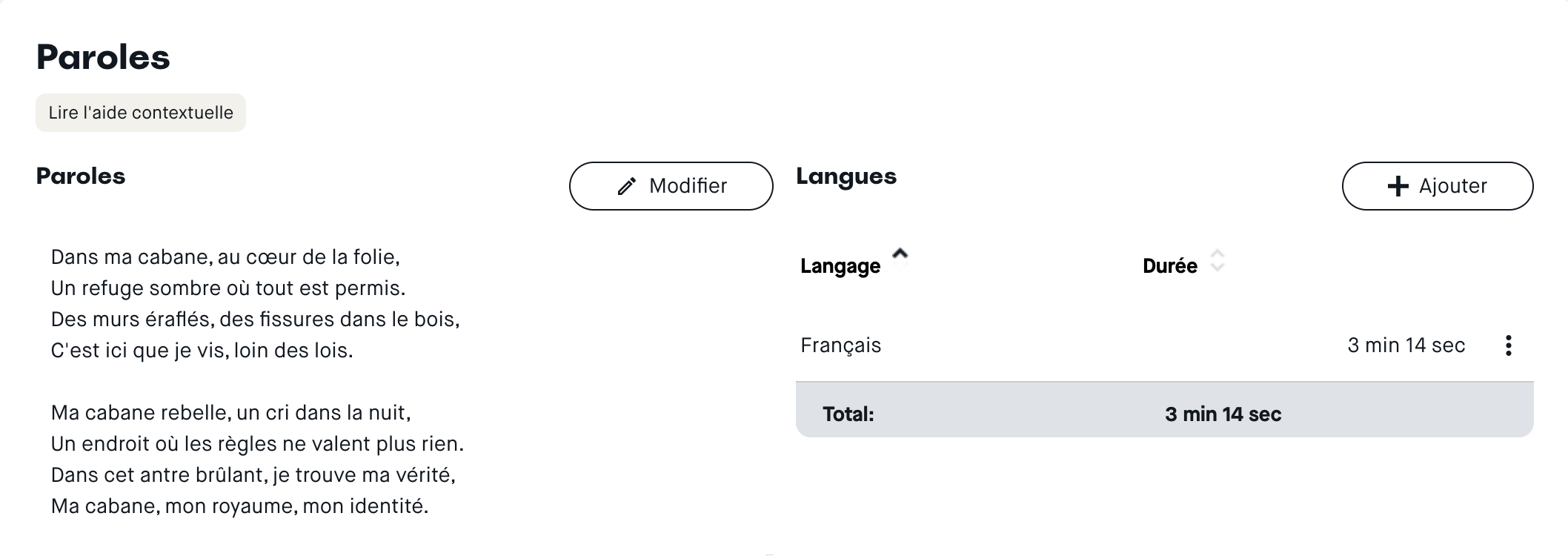Click the Paroles section subheading
1568x556 pixels.
click(81, 176)
